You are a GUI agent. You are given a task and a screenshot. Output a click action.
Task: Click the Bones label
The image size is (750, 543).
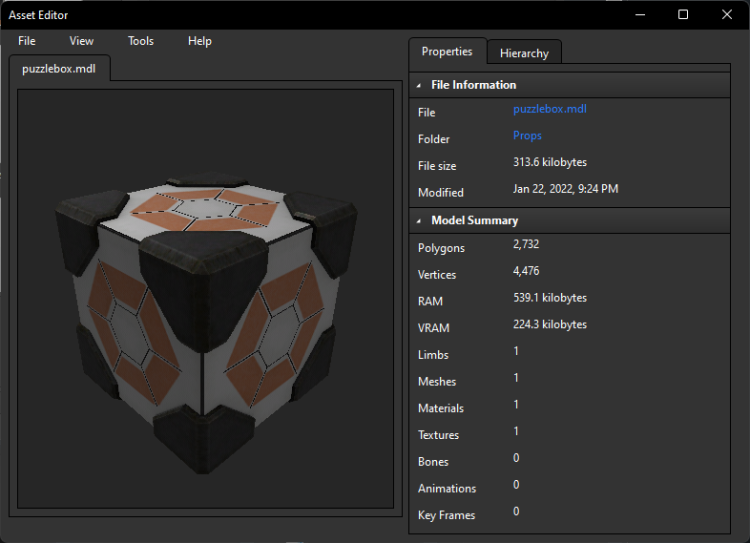click(x=433, y=462)
